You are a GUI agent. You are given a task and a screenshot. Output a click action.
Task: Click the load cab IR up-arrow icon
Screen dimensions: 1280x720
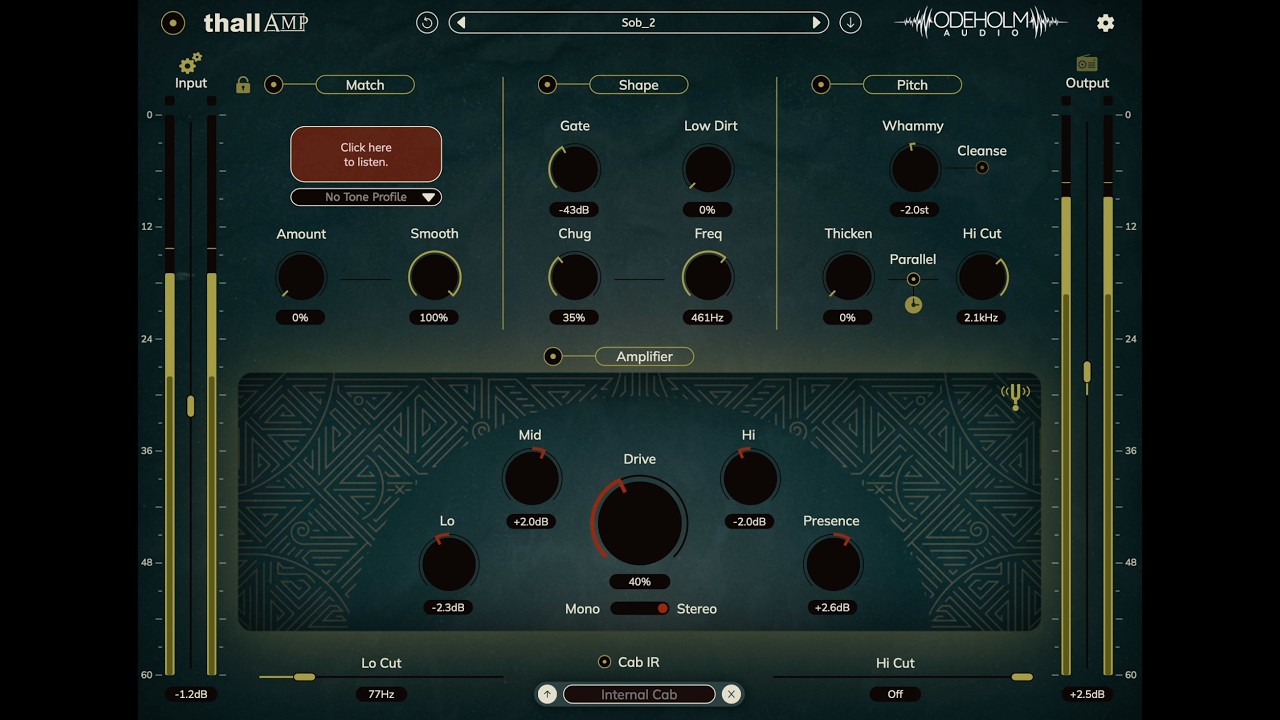point(547,694)
